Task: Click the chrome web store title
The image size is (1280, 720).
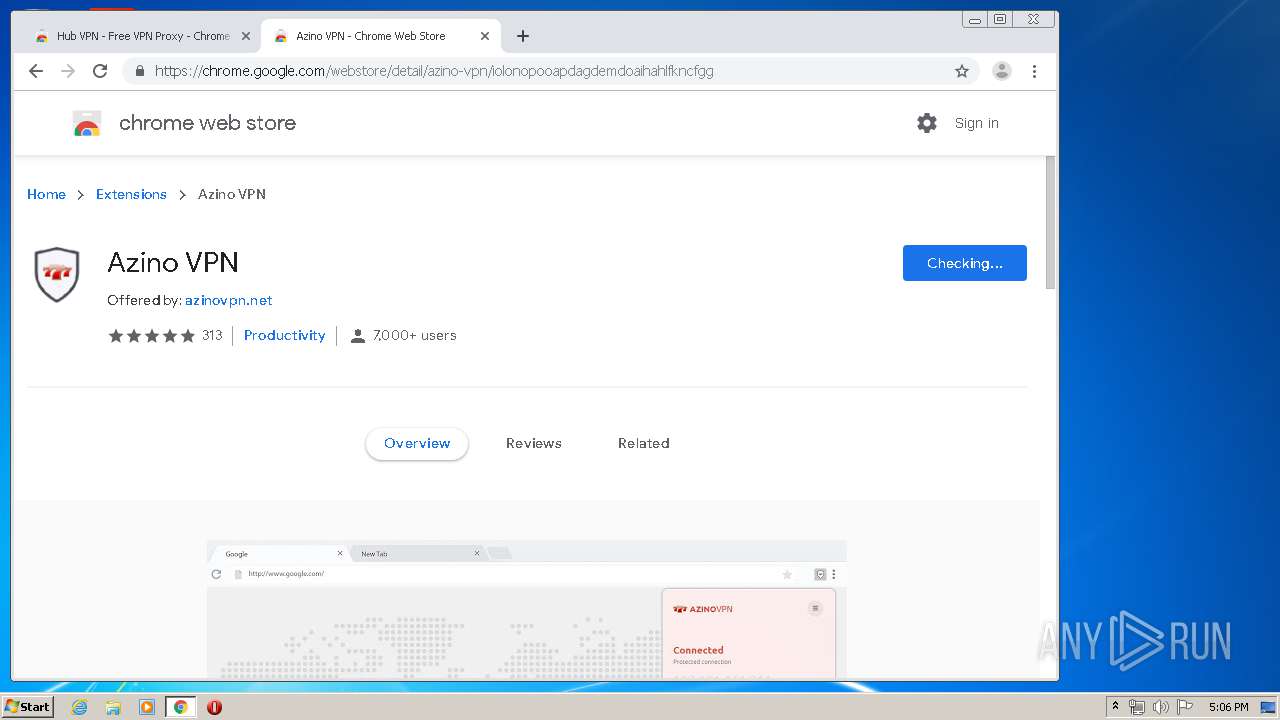Action: pos(207,123)
